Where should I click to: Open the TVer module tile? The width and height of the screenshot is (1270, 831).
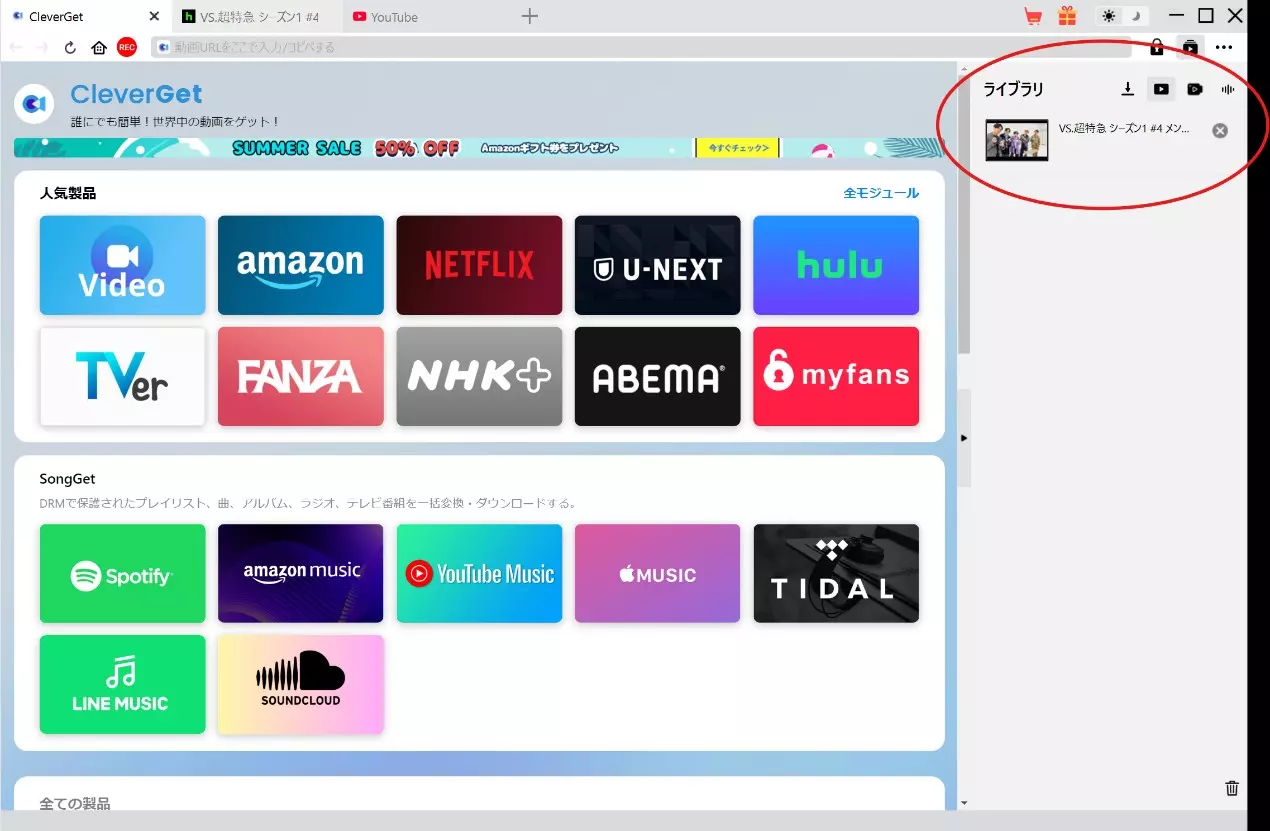[x=122, y=376]
